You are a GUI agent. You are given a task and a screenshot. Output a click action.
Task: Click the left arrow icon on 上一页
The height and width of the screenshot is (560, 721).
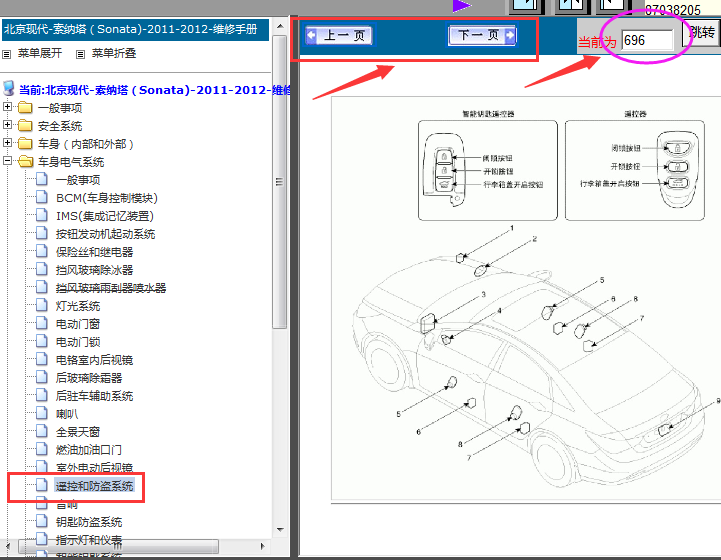click(312, 35)
